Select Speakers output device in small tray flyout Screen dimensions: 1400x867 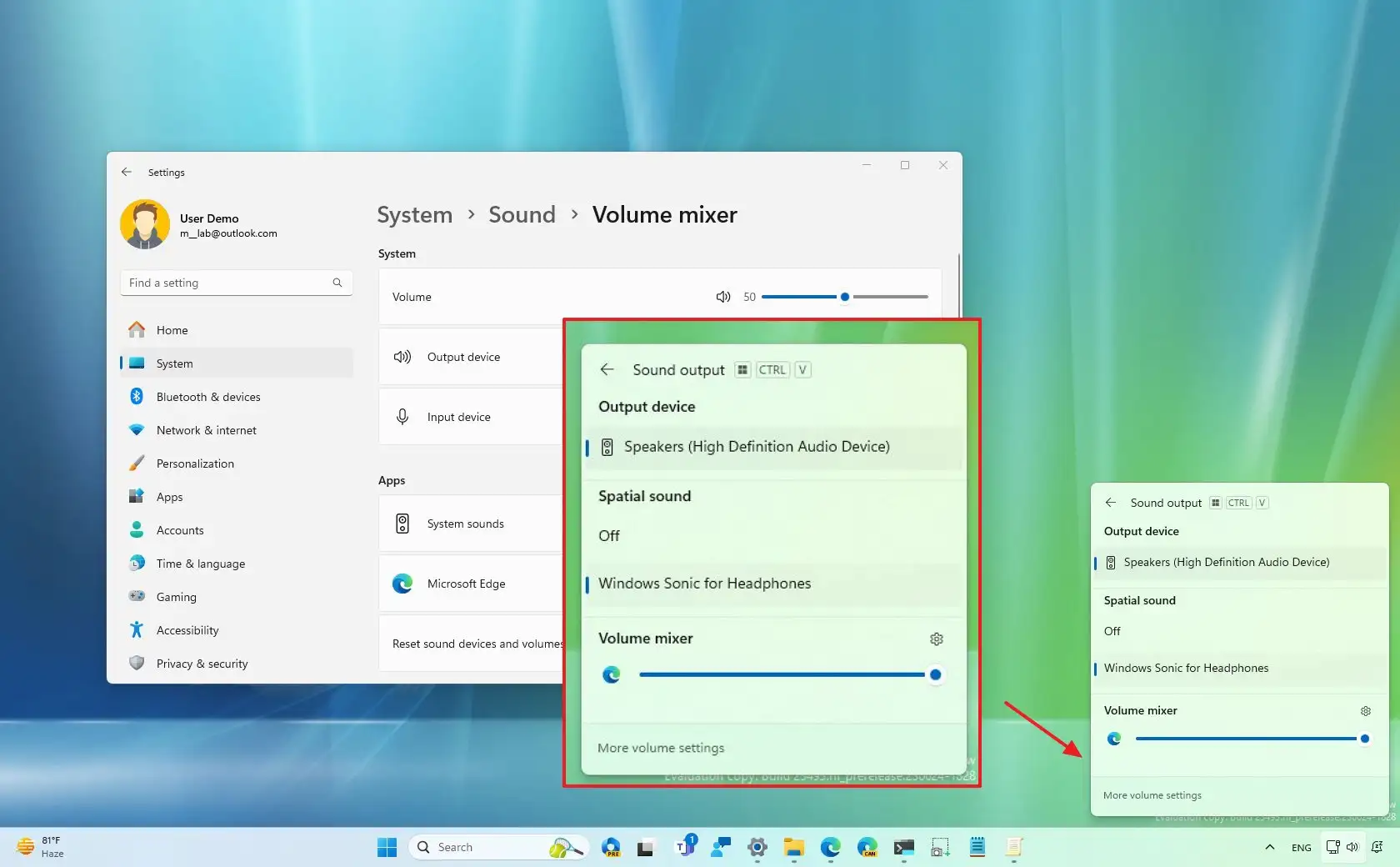pos(1240,563)
